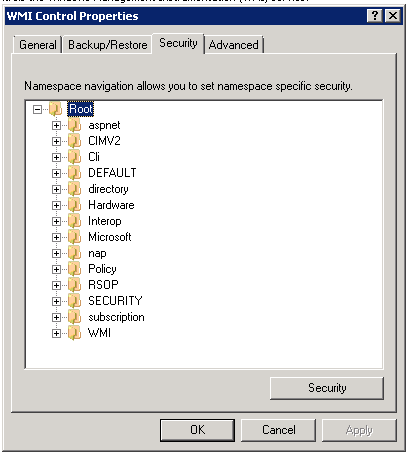The width and height of the screenshot is (410, 456).
Task: Click the Microsoft namespace folder icon
Action: point(74,237)
